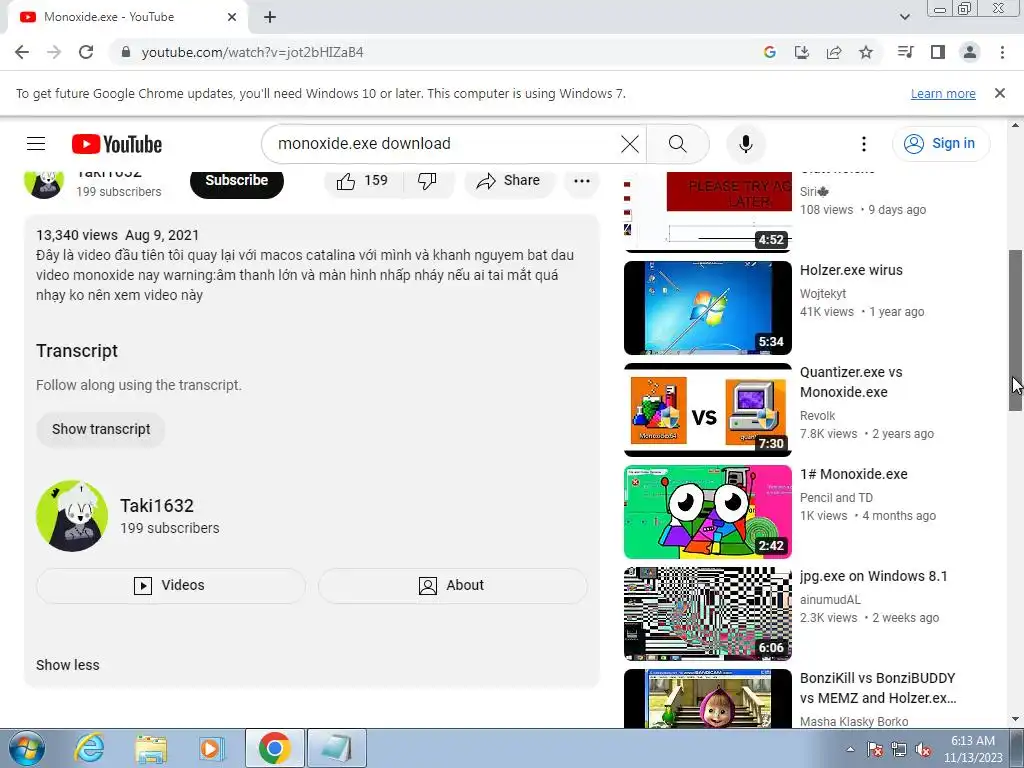Open YouTube settings three-dot menu
Viewport: 1024px width, 768px height.
864,144
